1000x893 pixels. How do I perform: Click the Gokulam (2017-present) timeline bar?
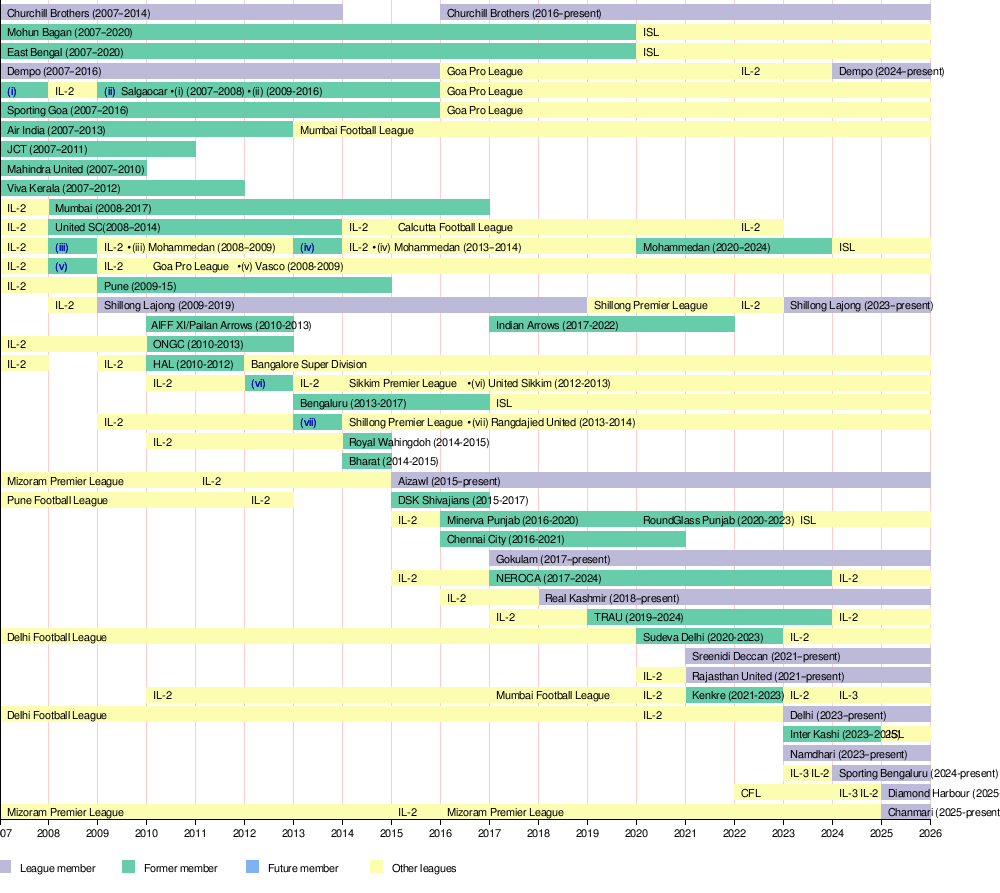710,559
